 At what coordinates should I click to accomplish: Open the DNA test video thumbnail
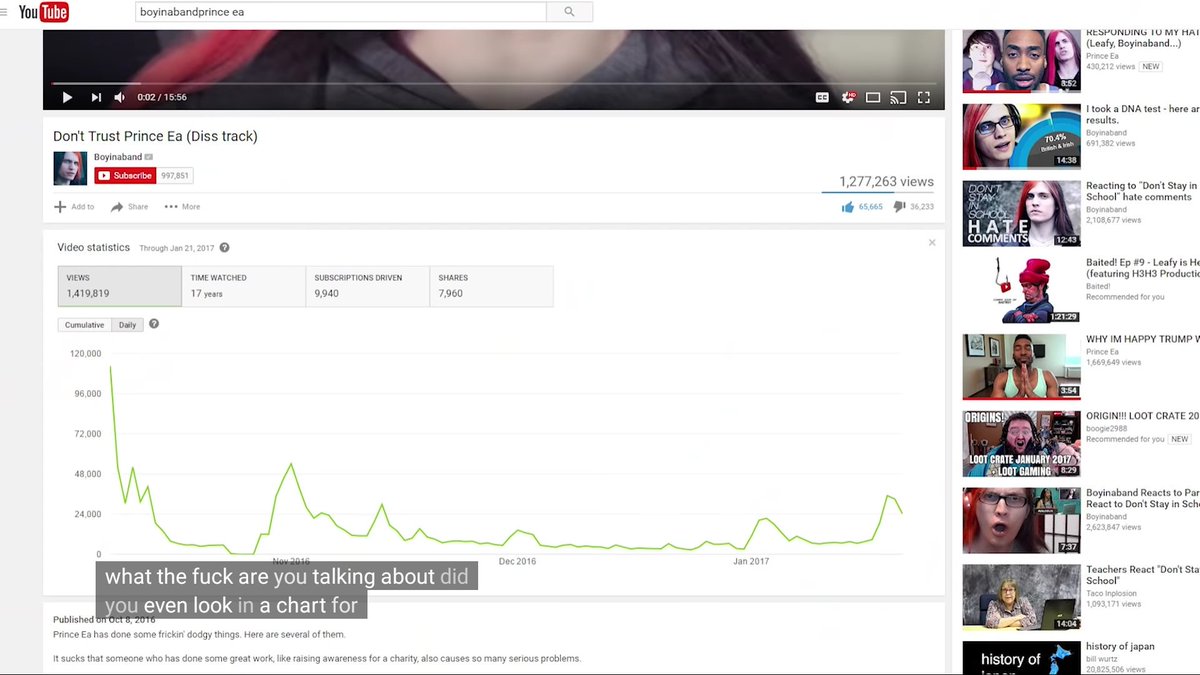click(x=1021, y=137)
